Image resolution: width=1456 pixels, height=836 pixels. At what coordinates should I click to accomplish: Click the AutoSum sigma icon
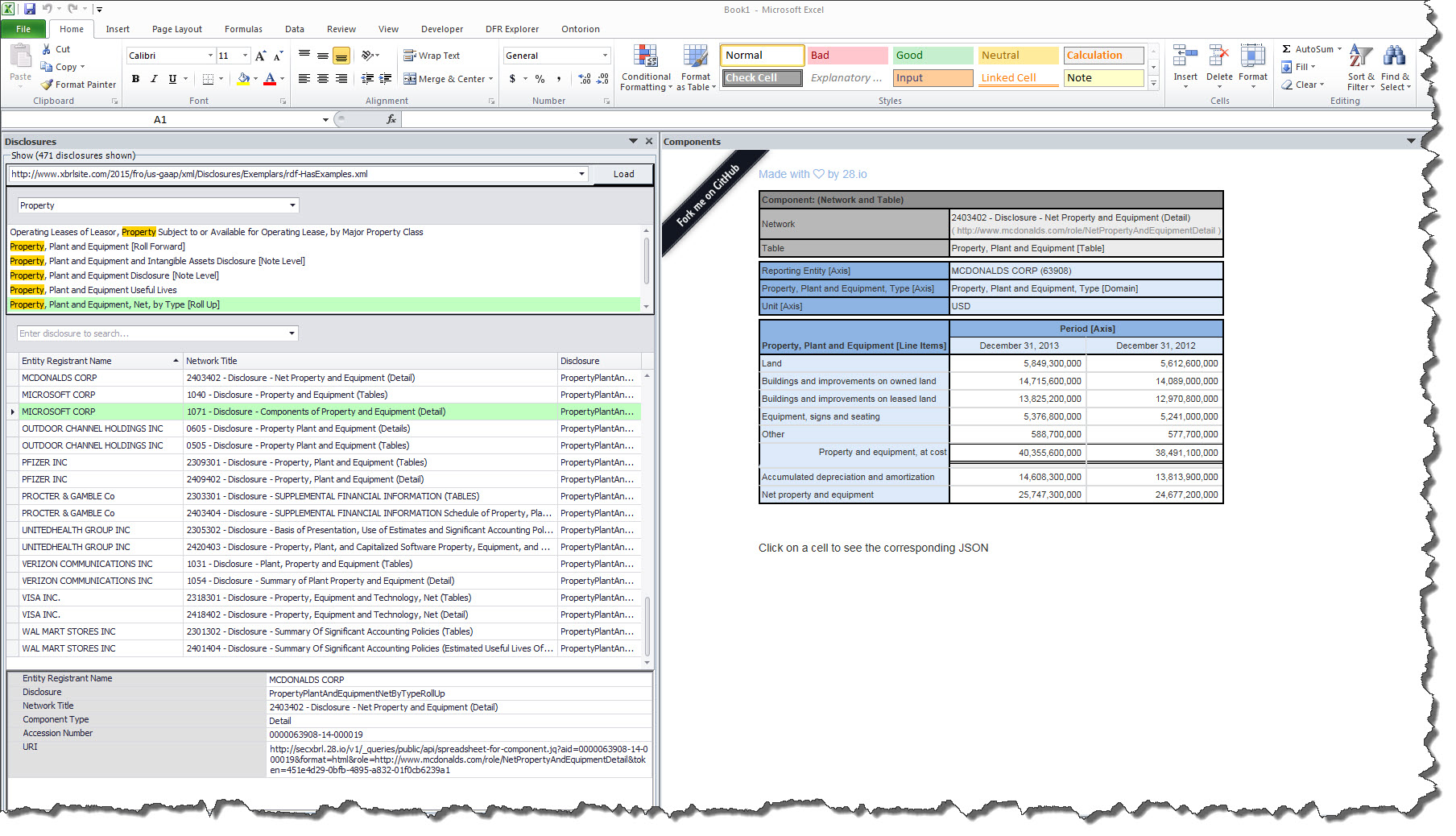[1287, 49]
